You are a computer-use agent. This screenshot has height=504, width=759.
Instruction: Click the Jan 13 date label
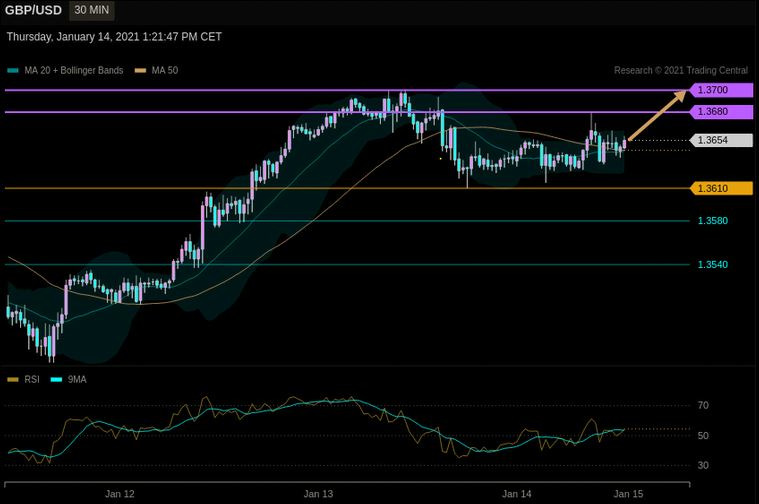(x=318, y=494)
